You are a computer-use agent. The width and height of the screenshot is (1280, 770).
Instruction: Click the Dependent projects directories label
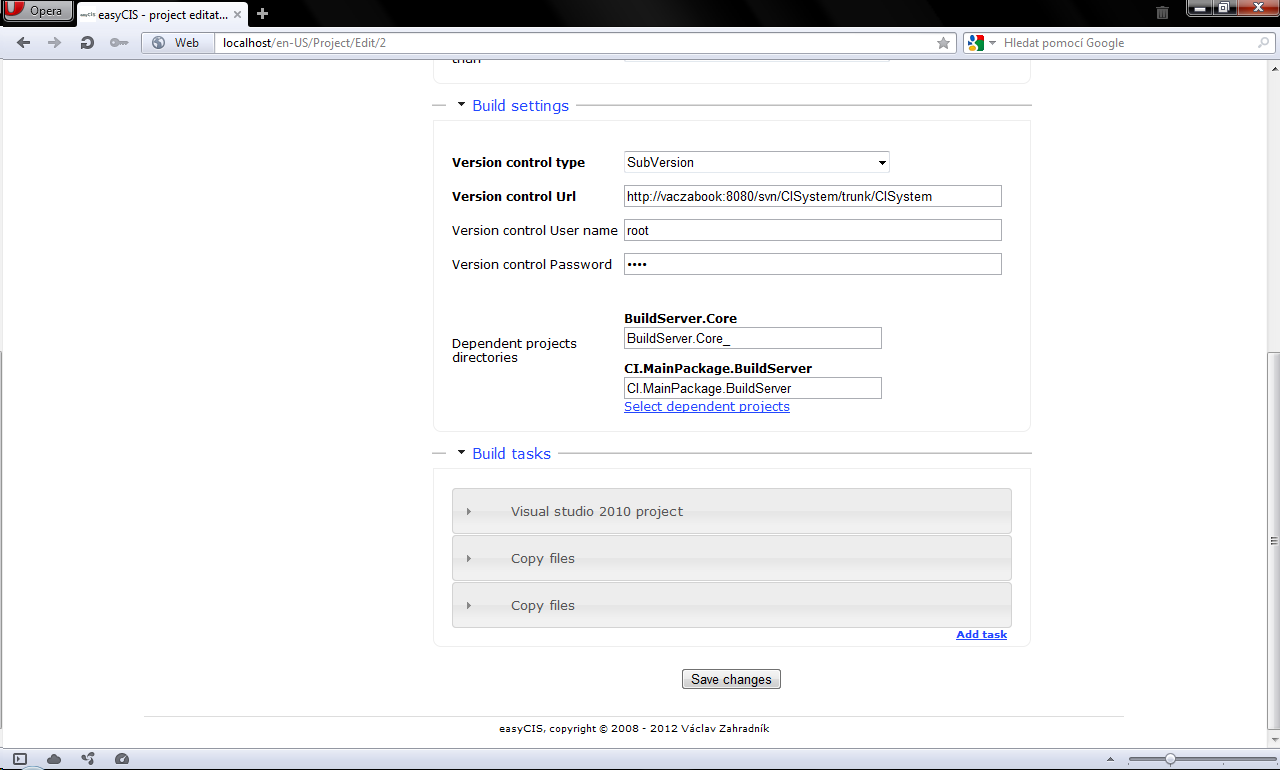click(x=514, y=350)
